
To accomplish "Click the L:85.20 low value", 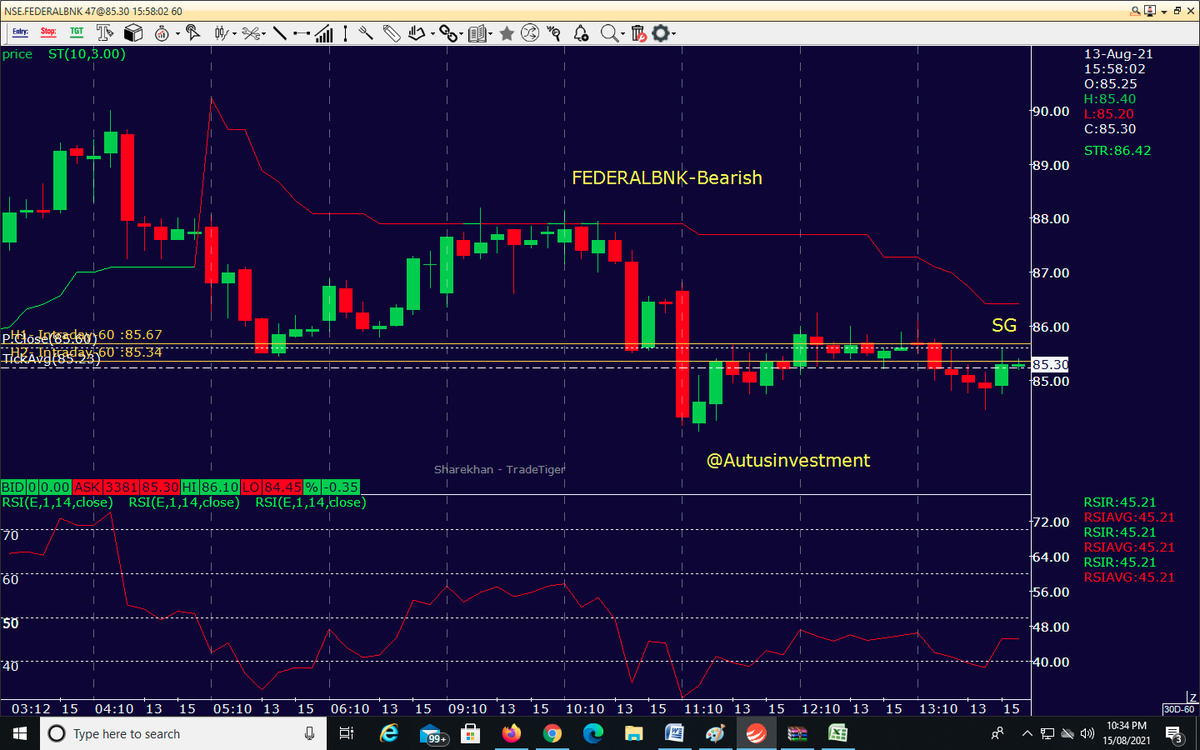I will coord(1108,114).
